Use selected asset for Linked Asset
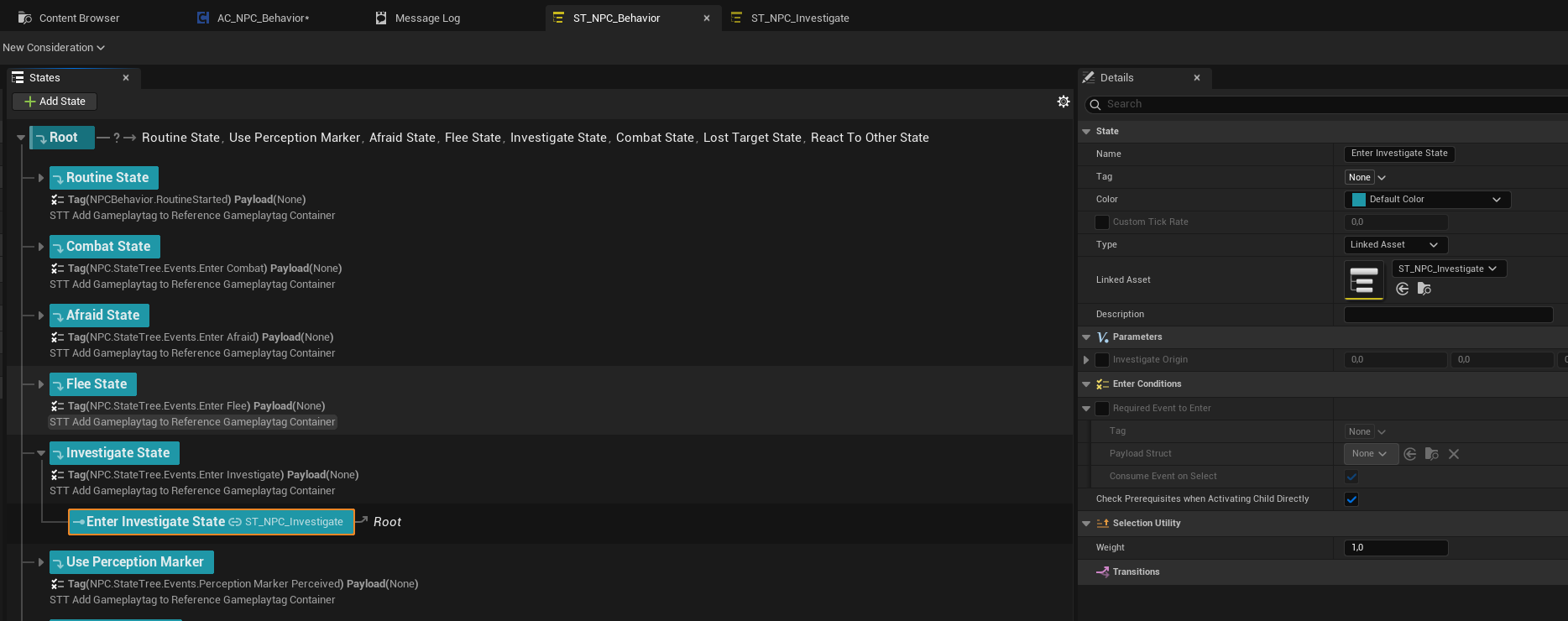Viewport: 1568px width, 621px height. coord(1402,289)
